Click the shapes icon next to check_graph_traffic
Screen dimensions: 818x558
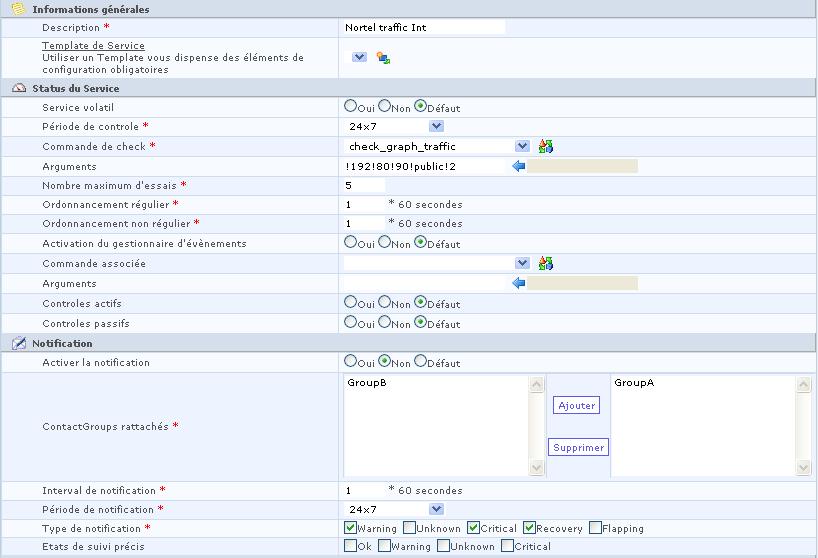pyautogui.click(x=545, y=146)
